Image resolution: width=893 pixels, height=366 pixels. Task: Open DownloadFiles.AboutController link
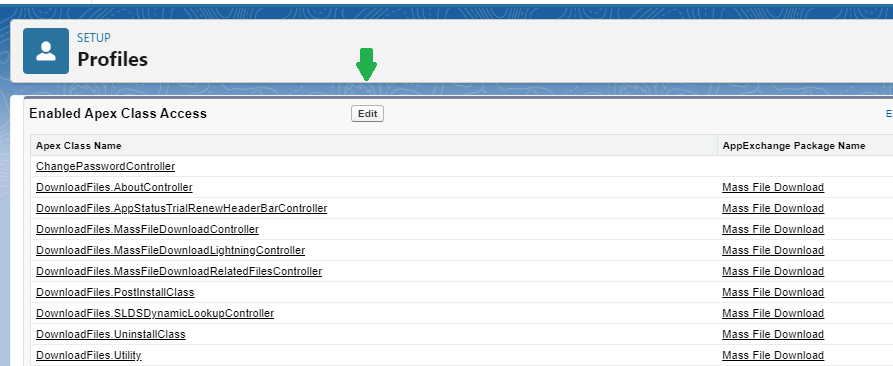pos(114,187)
